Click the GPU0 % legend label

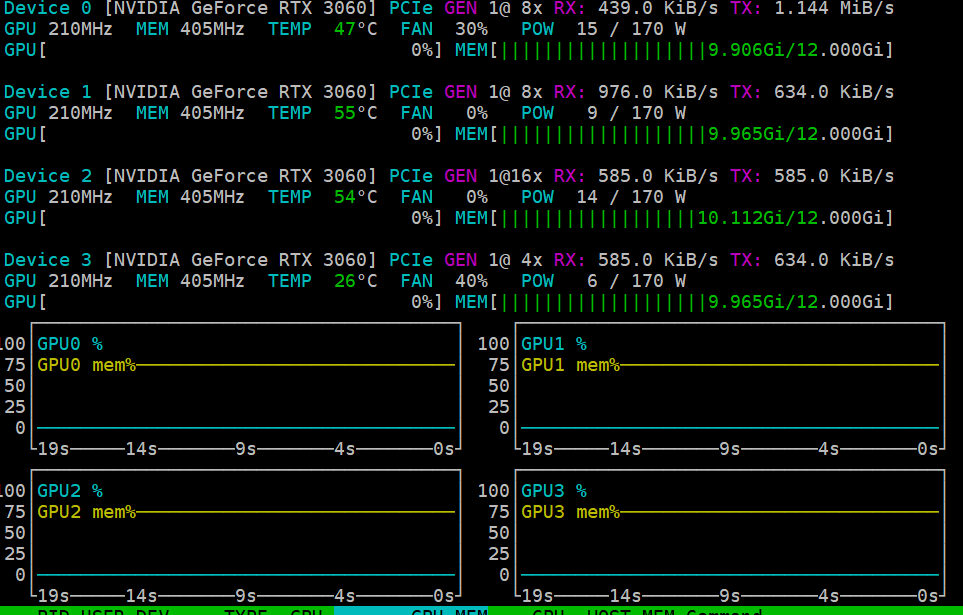pos(70,344)
